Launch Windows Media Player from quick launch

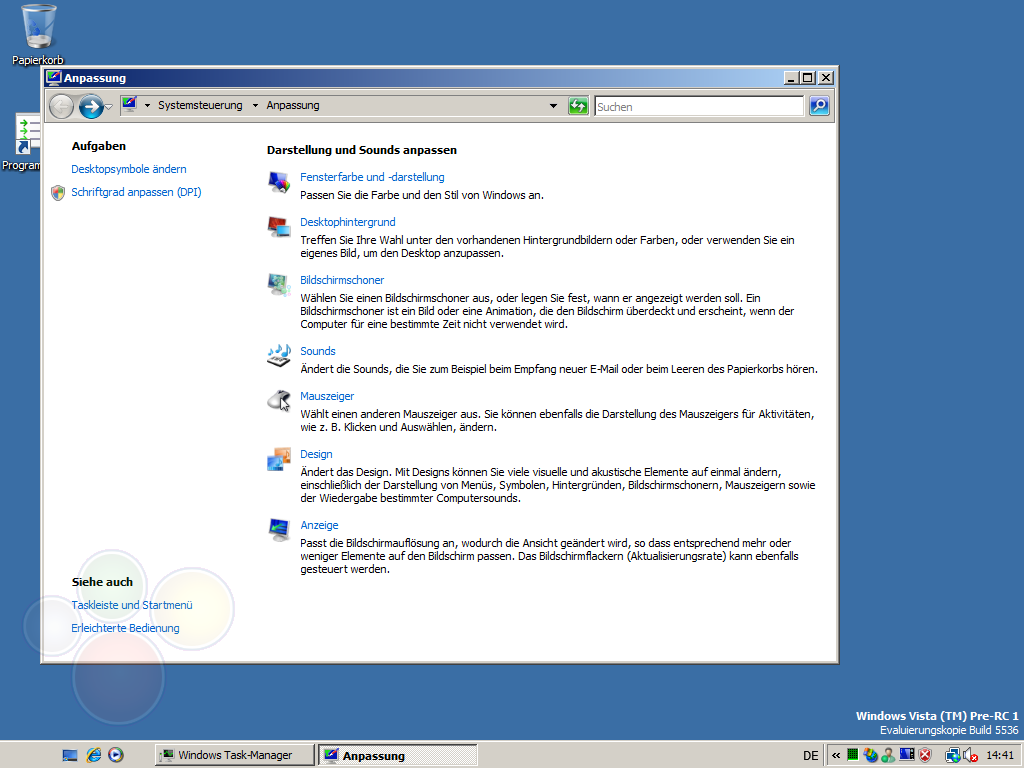116,755
